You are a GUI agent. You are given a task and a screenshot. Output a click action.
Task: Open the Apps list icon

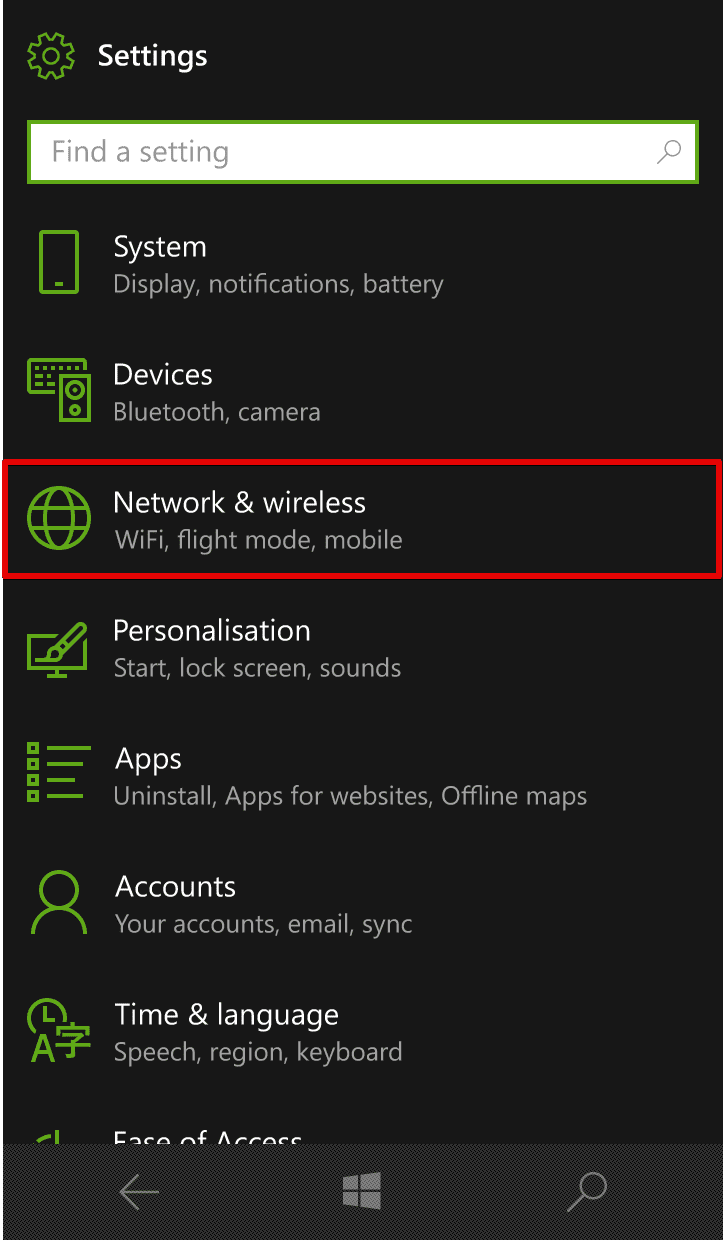[x=59, y=772]
